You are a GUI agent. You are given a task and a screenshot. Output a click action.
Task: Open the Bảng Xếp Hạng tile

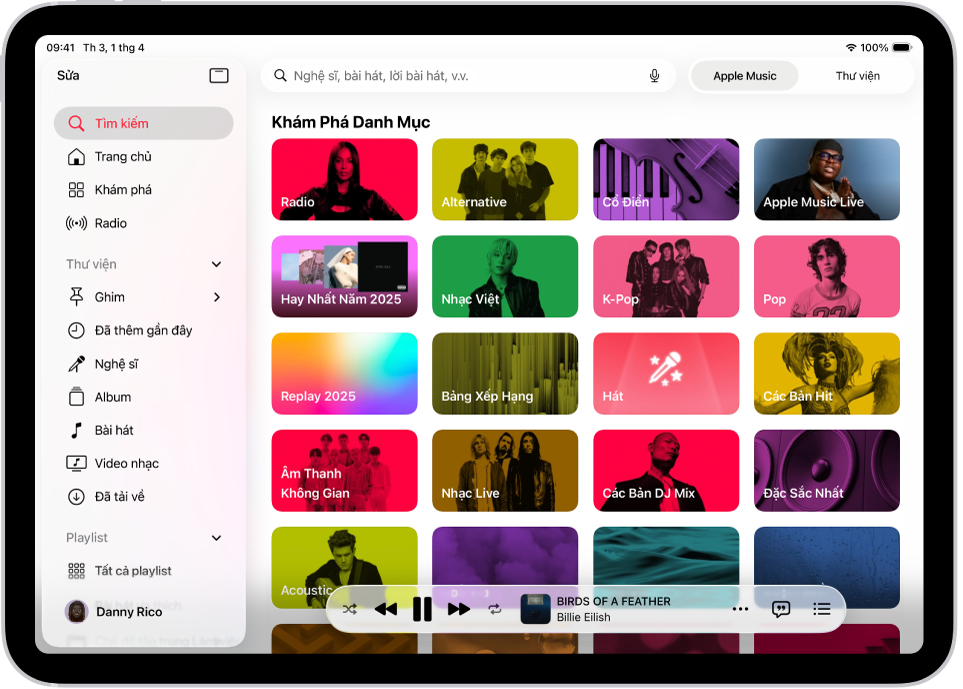pos(505,373)
